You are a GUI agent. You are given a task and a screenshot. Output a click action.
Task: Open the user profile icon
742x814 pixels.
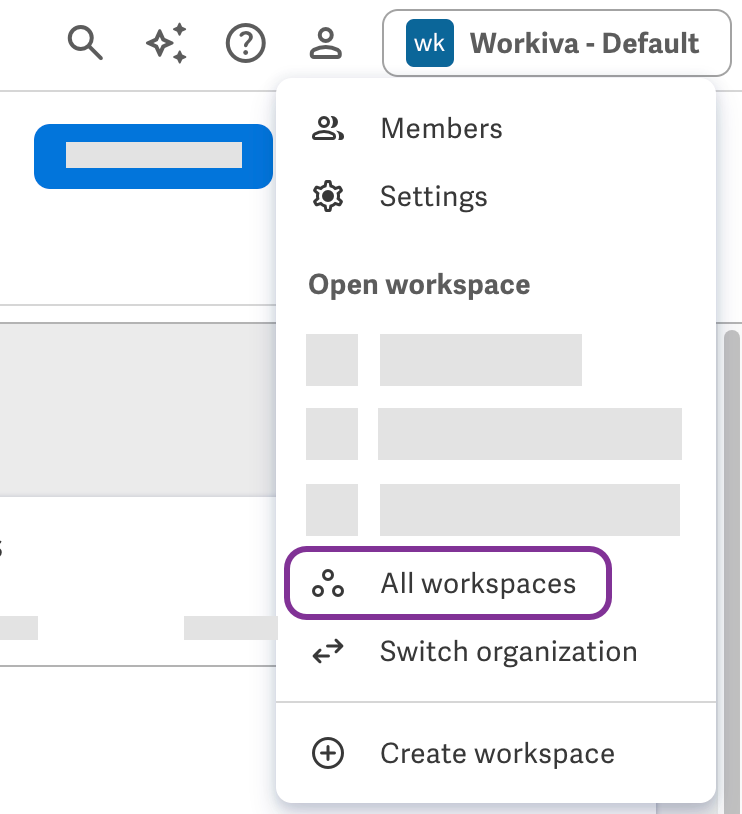[326, 43]
